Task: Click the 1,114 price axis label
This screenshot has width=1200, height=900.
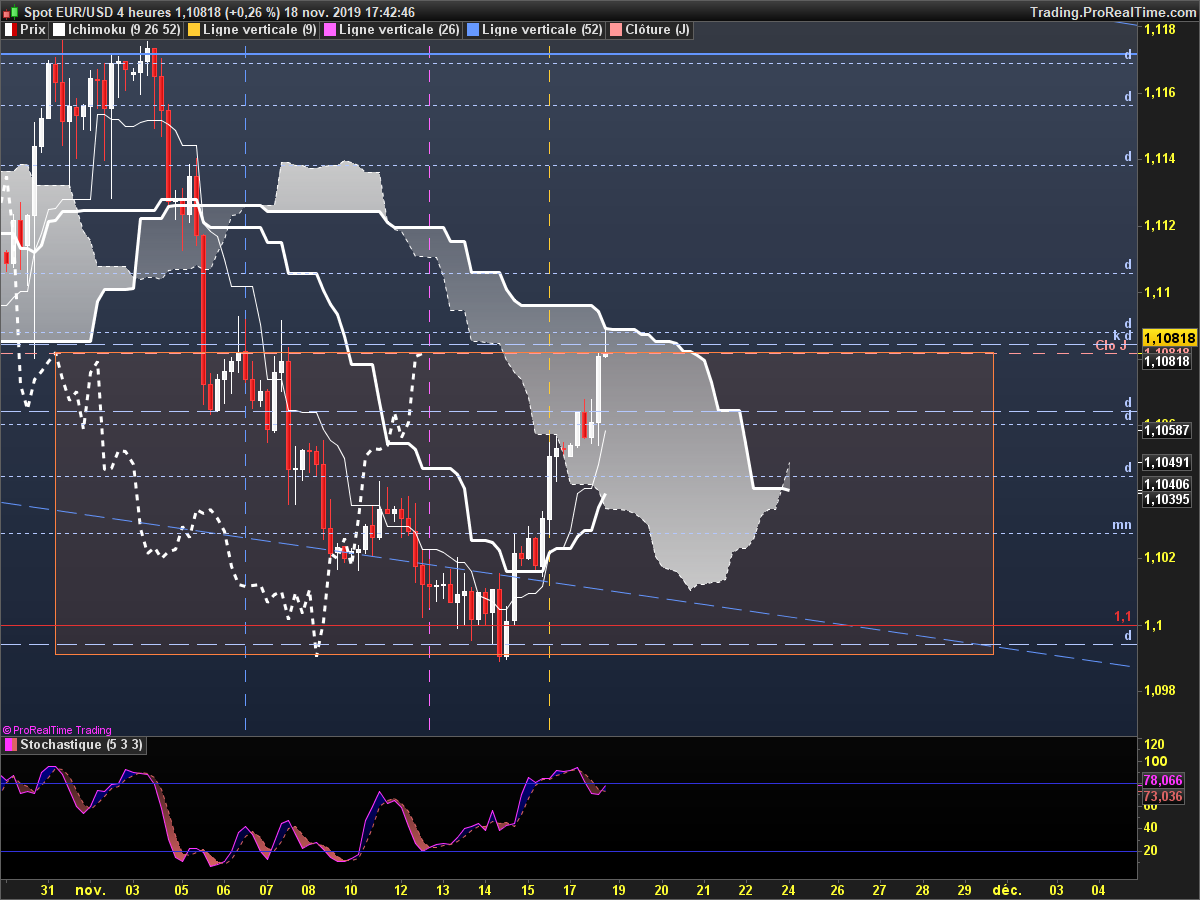Action: pyautogui.click(x=1160, y=159)
